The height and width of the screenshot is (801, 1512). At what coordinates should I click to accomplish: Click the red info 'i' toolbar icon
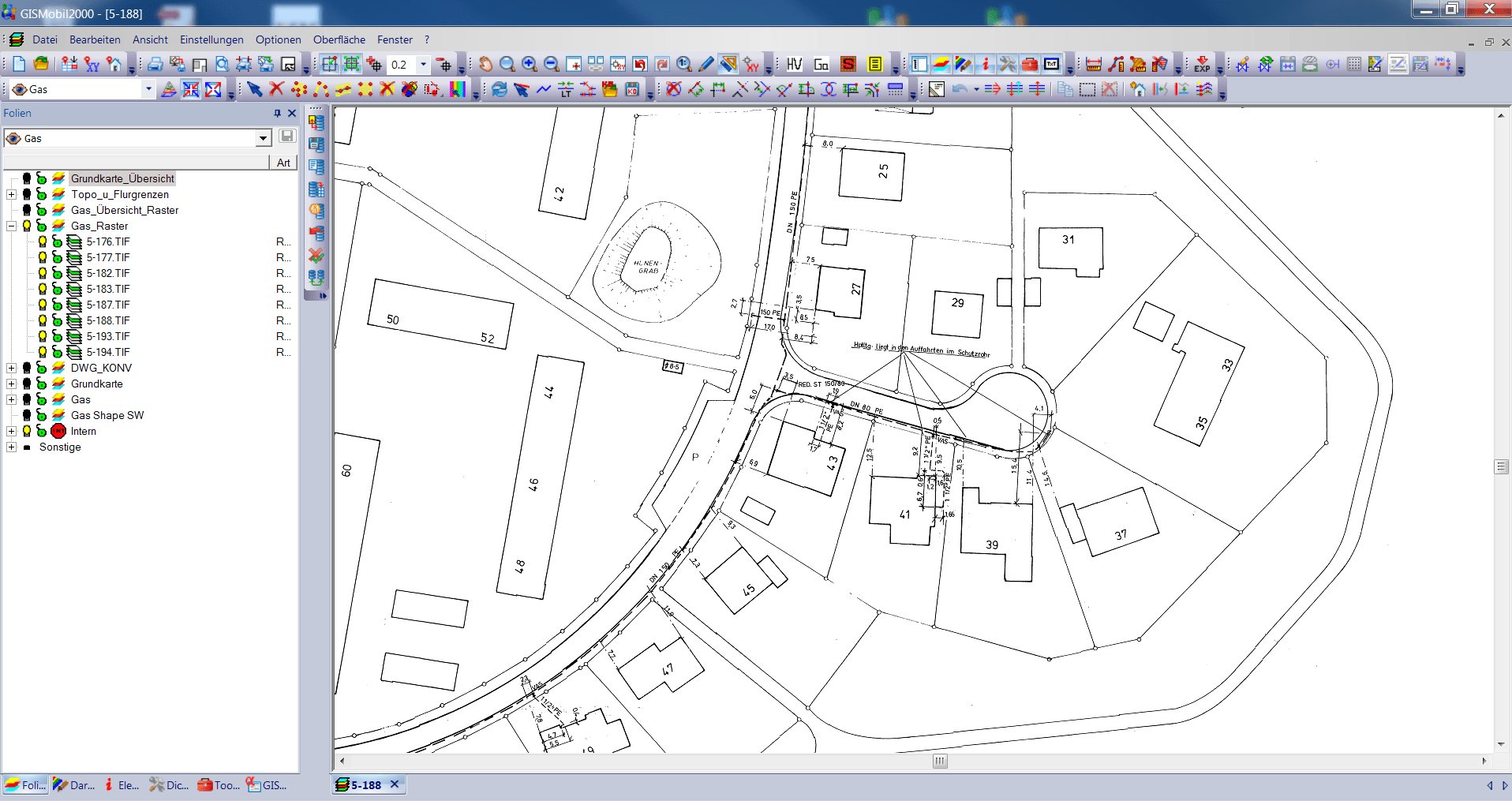[986, 65]
